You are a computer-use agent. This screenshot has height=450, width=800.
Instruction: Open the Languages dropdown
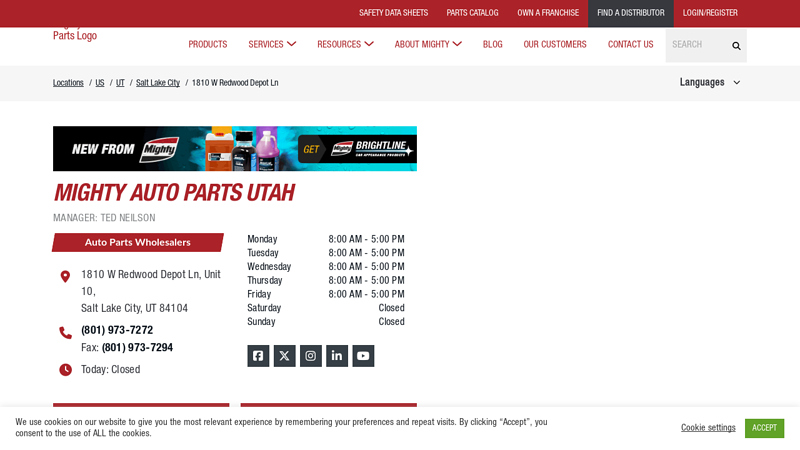(710, 82)
